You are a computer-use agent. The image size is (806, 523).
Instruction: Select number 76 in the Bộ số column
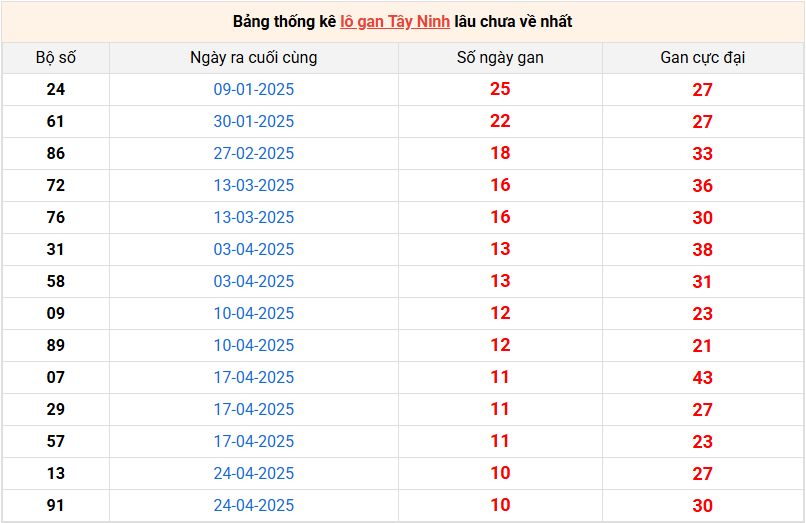[56, 217]
